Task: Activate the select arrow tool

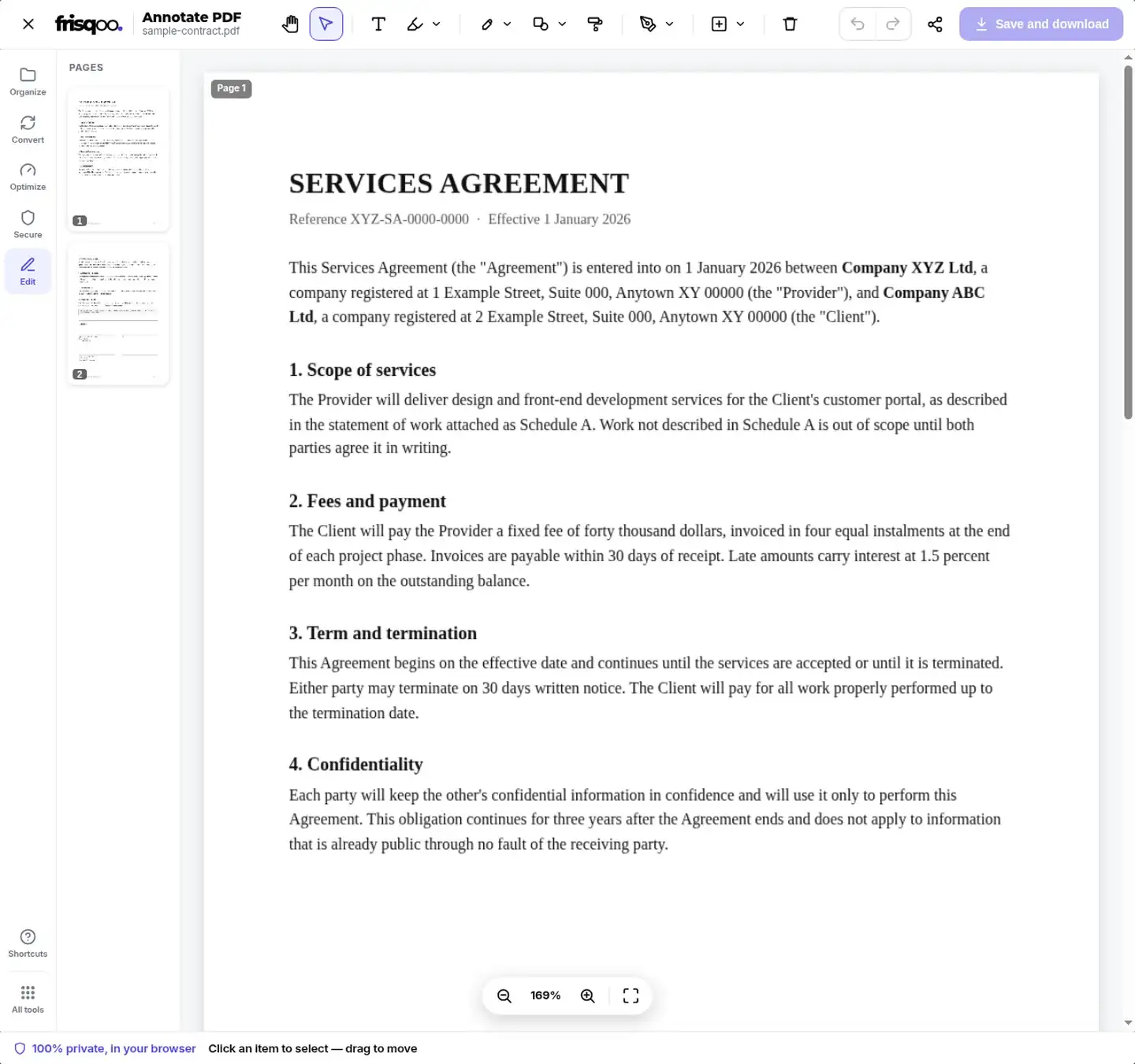Action: click(x=326, y=24)
